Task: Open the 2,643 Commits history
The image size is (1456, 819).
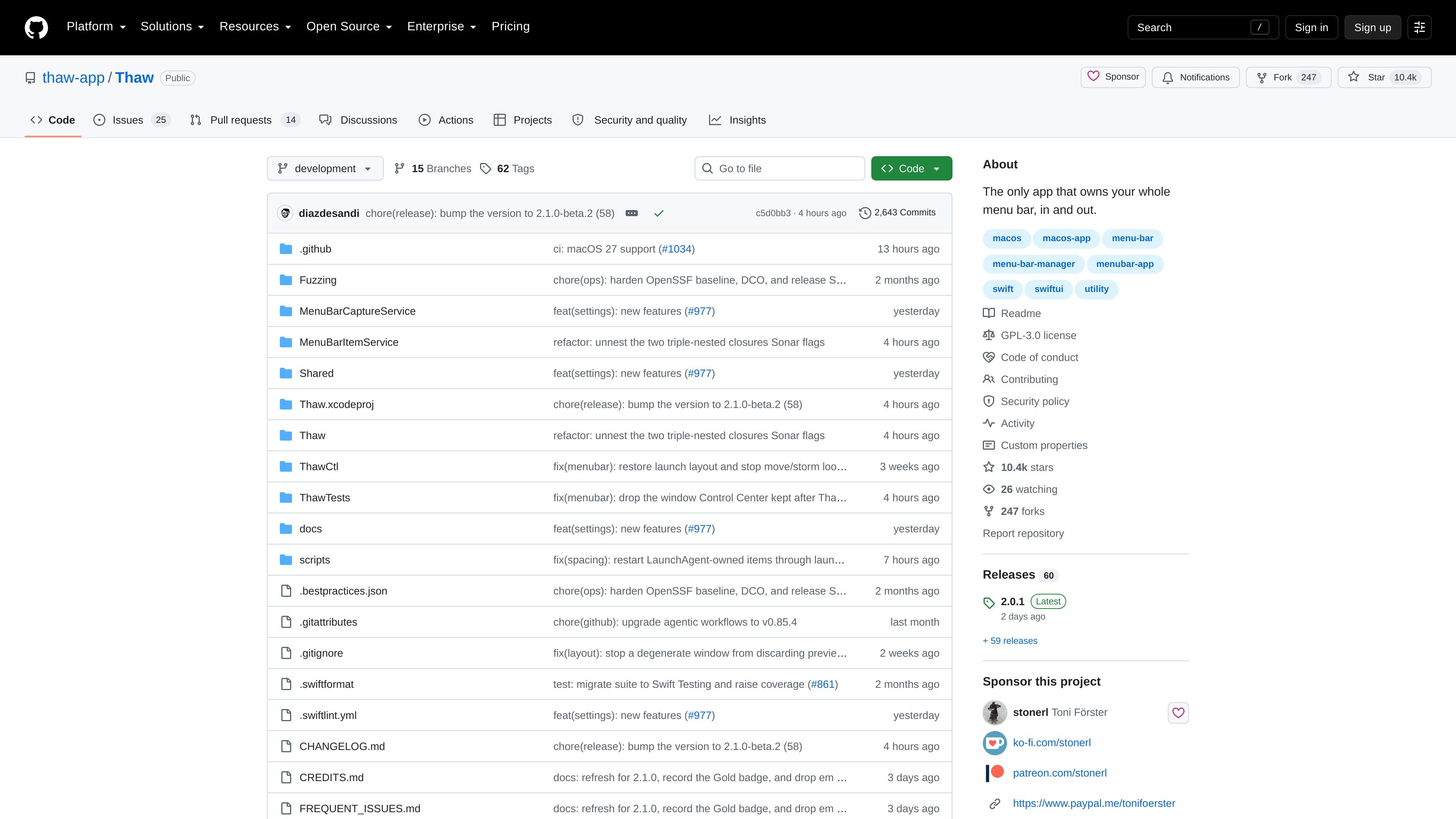Action: (x=897, y=212)
